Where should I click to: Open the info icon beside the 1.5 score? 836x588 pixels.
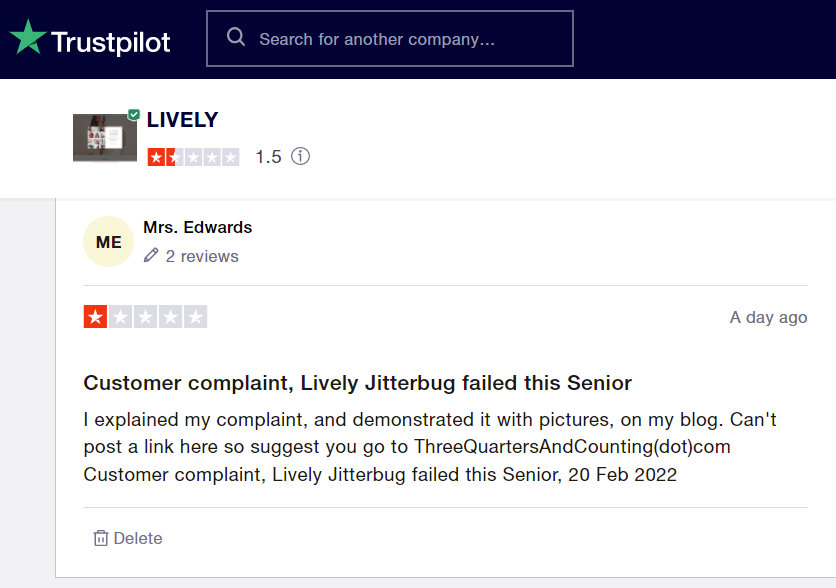300,157
